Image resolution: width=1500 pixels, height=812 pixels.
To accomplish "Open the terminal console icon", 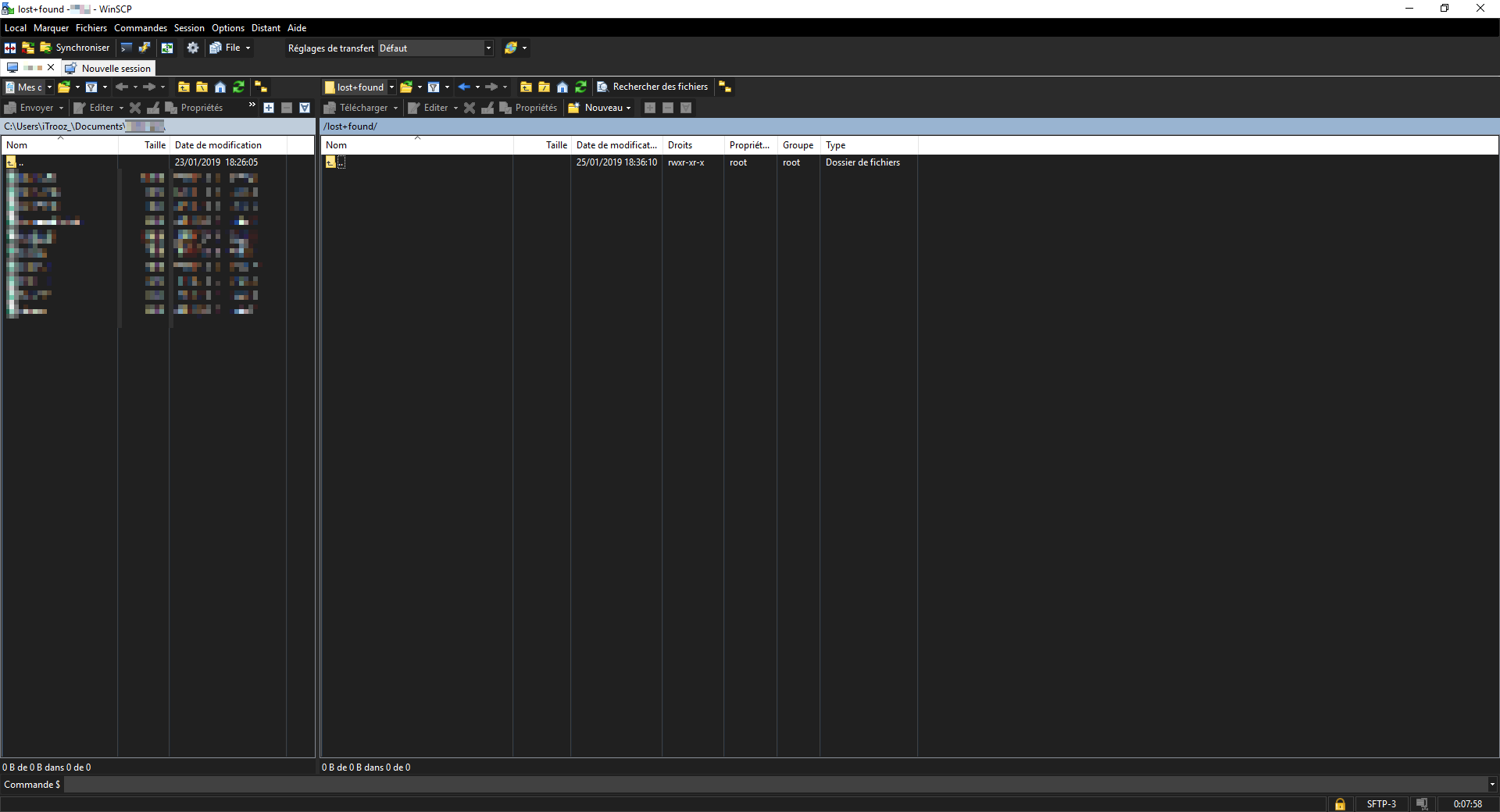I will click(127, 48).
